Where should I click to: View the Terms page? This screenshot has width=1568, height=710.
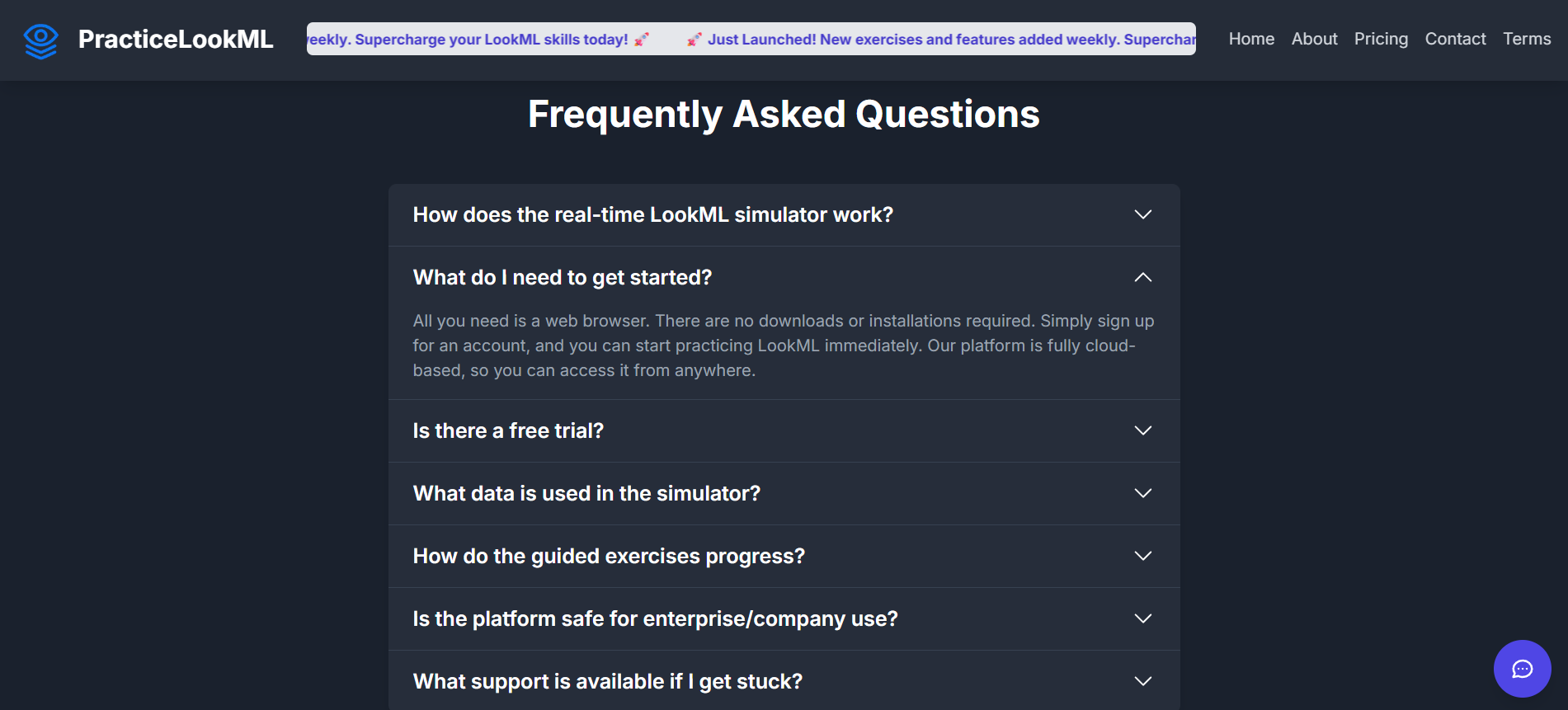point(1527,39)
